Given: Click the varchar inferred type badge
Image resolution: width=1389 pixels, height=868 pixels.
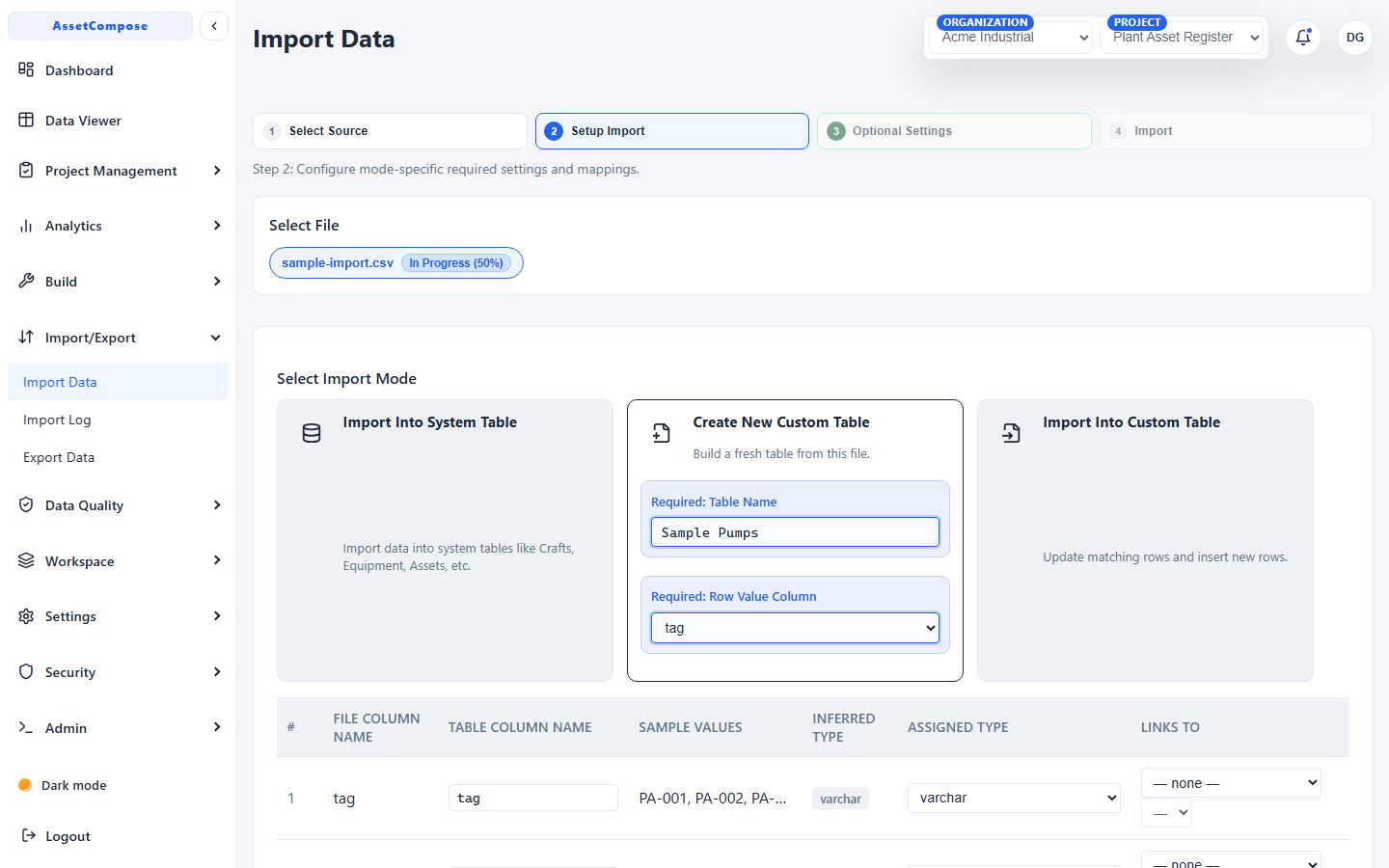Looking at the screenshot, I should coord(840,799).
